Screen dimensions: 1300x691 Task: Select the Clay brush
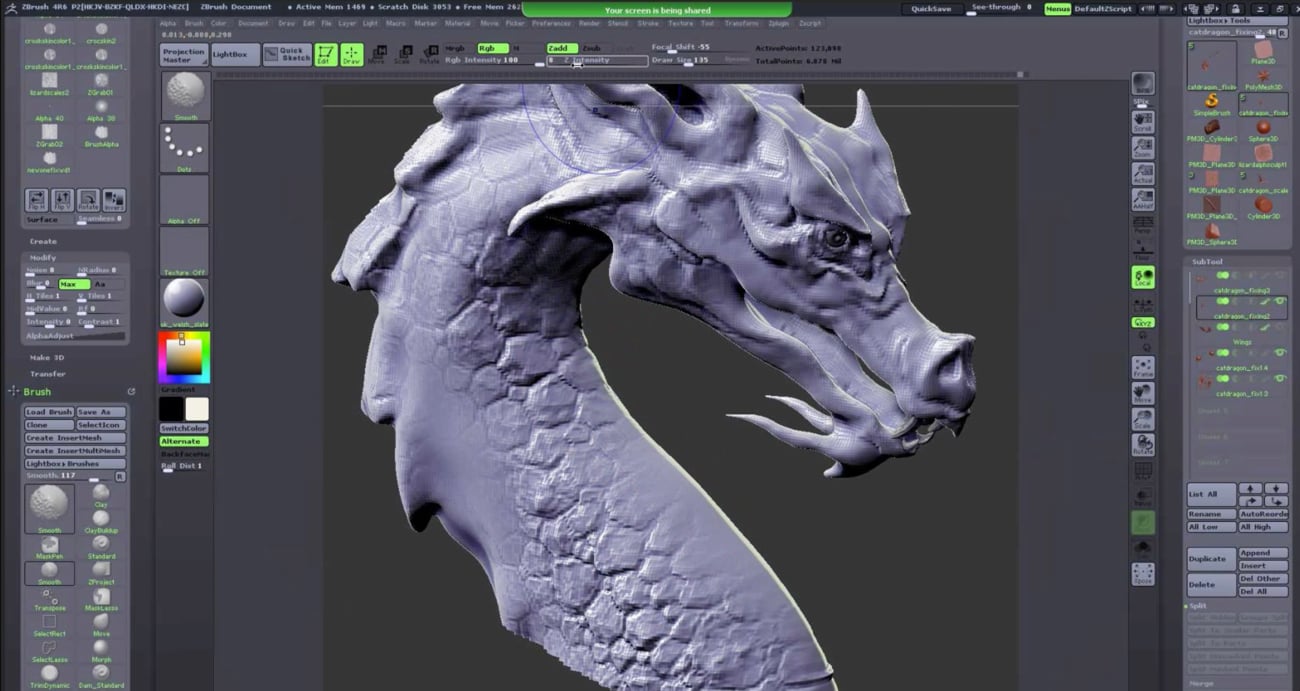tap(101, 494)
